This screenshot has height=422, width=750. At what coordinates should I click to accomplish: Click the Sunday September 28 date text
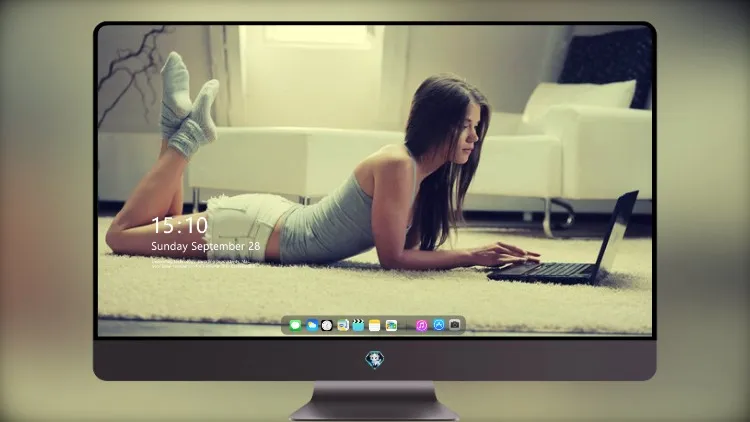[x=206, y=246]
